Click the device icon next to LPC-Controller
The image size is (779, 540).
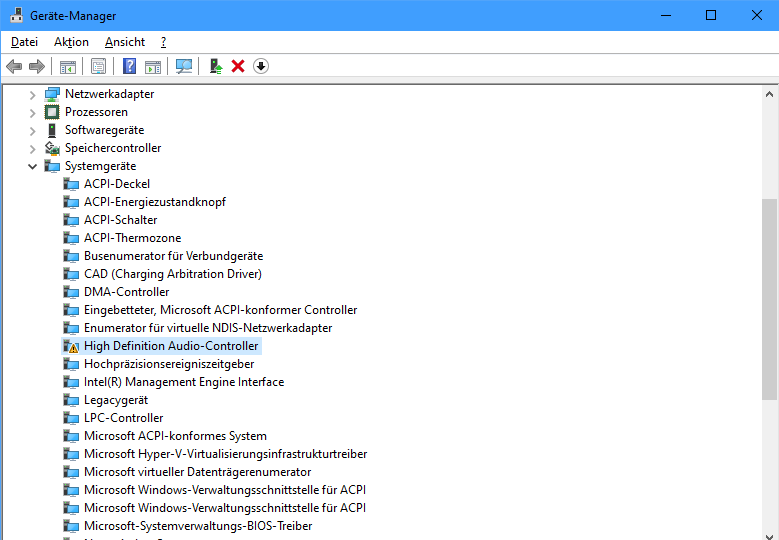[x=71, y=418]
